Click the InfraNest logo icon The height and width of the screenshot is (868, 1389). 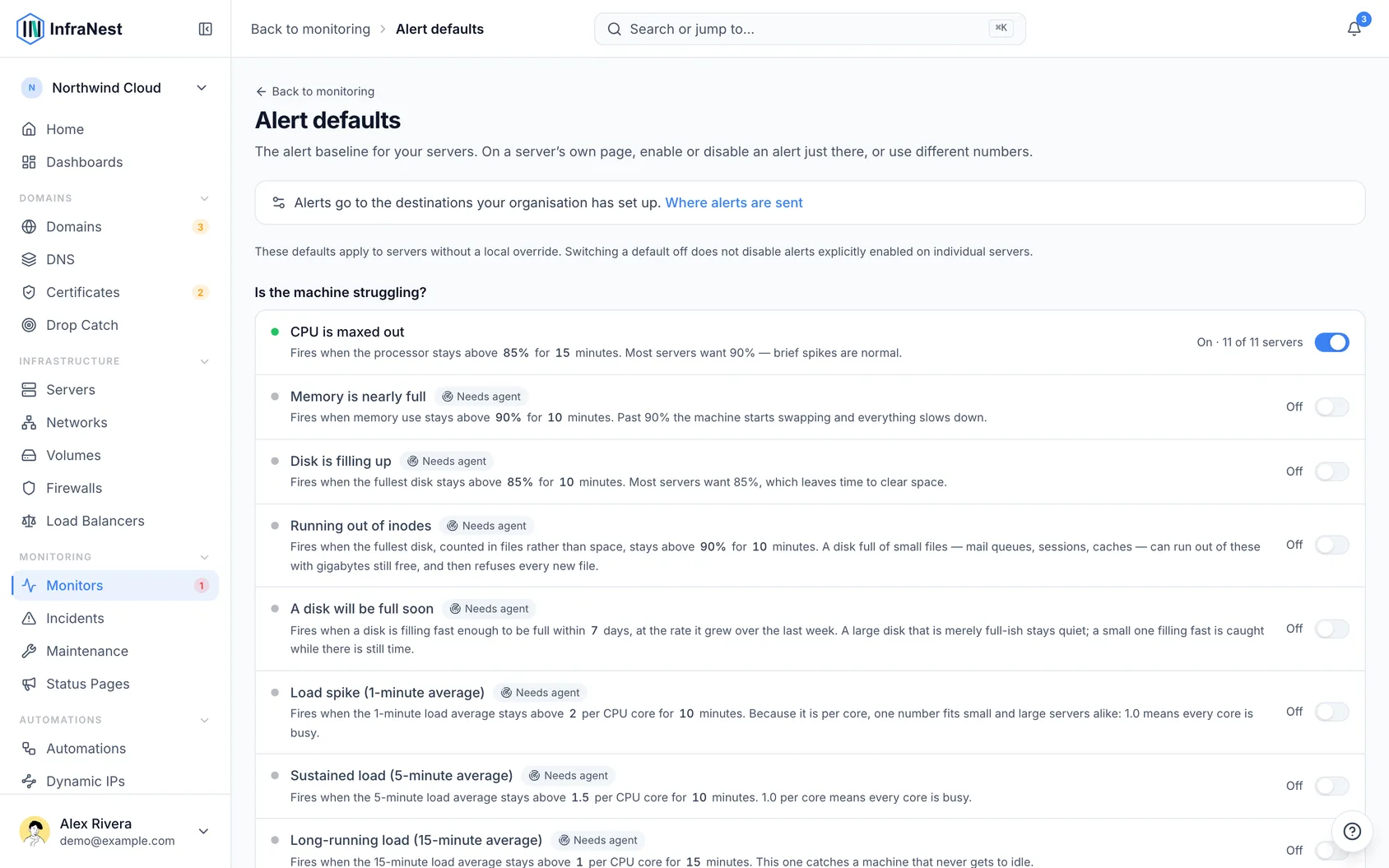coord(30,29)
